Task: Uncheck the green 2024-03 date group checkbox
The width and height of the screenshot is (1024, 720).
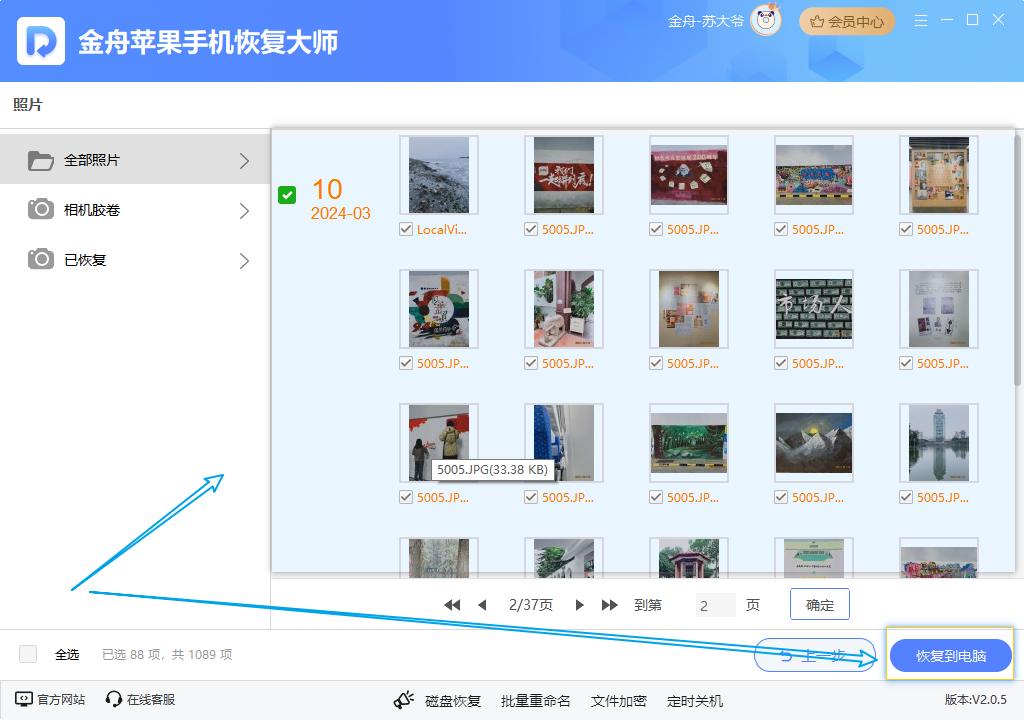Action: (x=287, y=195)
